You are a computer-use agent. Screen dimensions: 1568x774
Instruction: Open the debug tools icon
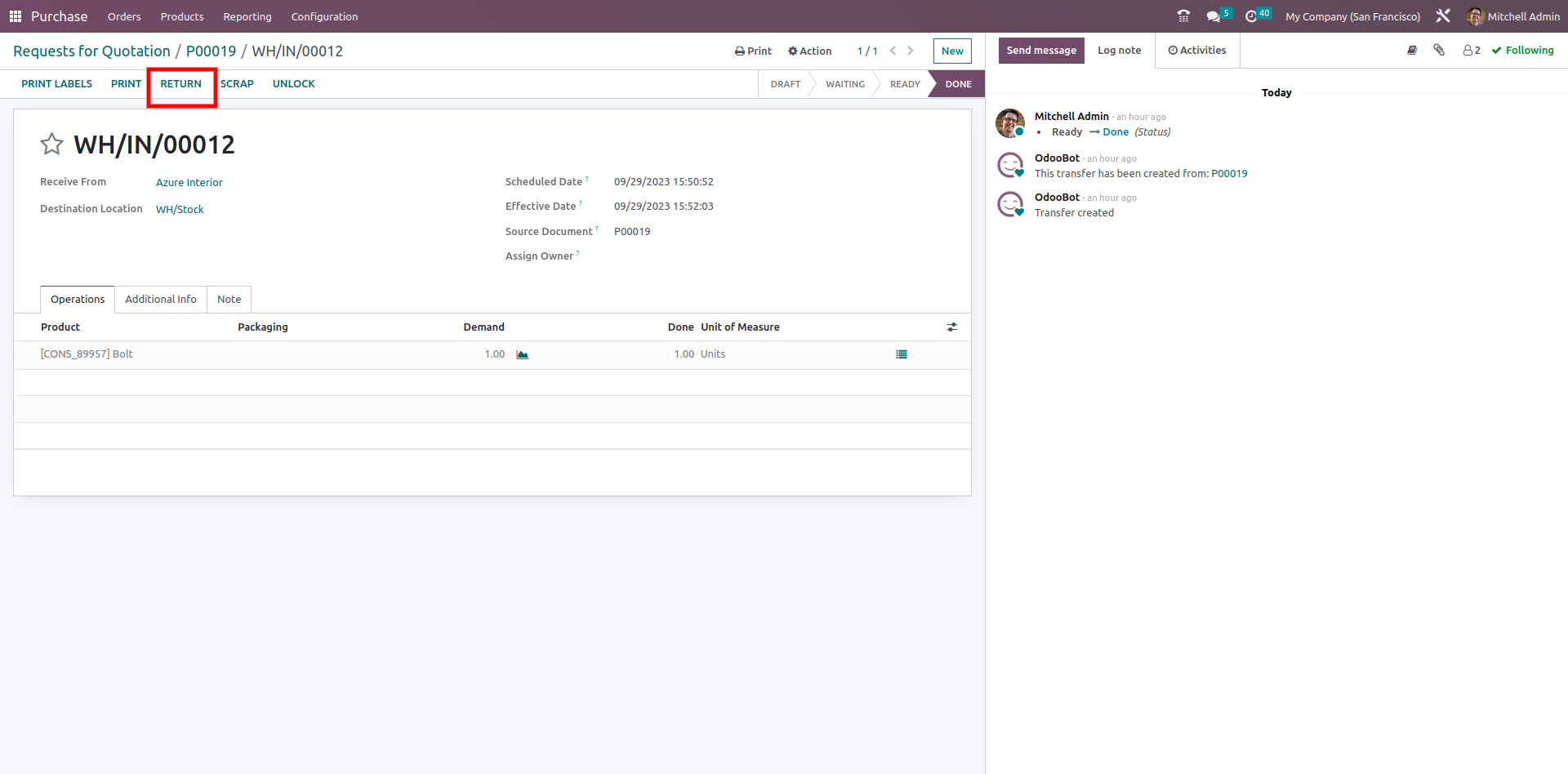pyautogui.click(x=1443, y=16)
